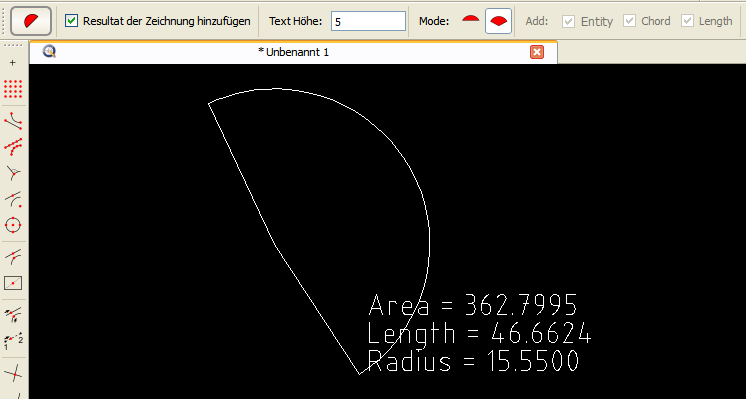The image size is (746, 399).
Task: Toggle the red grid snap icon
Action: pos(13,89)
